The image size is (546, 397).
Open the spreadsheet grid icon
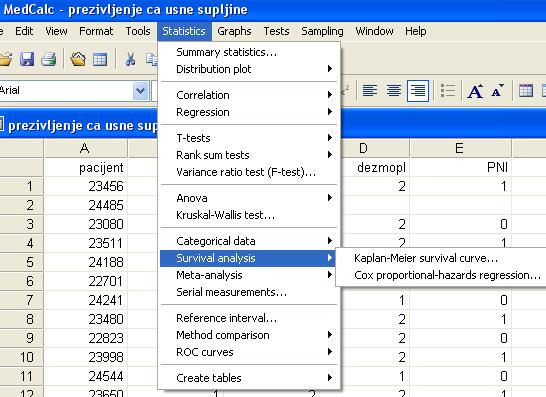(100, 60)
